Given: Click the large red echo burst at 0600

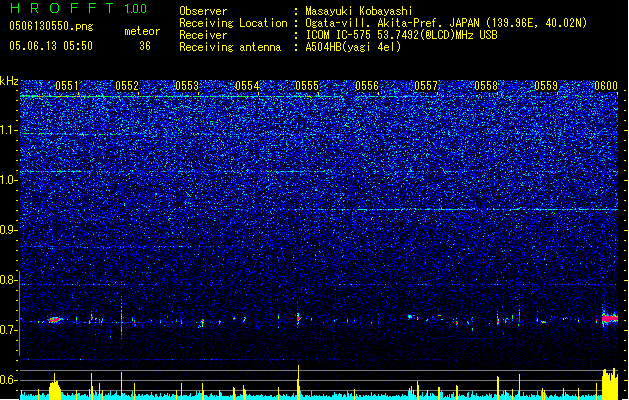Looking at the screenshot, I should pyautogui.click(x=610, y=318).
